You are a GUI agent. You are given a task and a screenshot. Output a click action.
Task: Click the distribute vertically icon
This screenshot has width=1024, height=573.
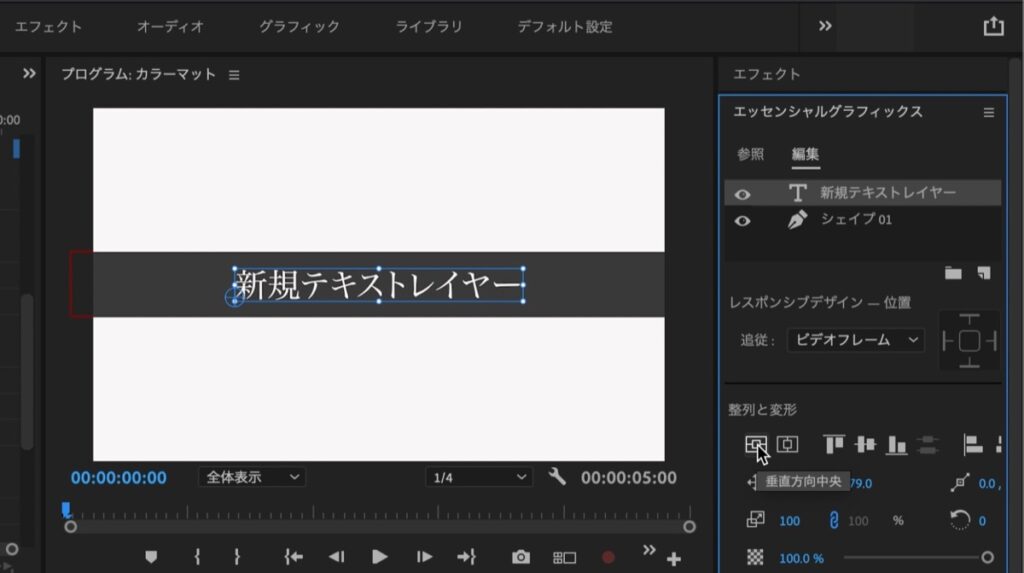[x=927, y=444]
